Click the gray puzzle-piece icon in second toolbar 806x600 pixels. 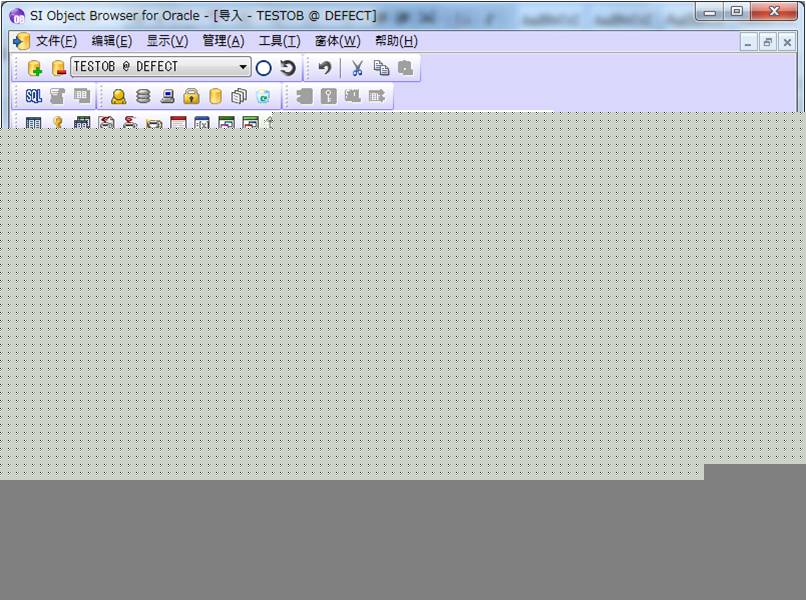(x=304, y=96)
